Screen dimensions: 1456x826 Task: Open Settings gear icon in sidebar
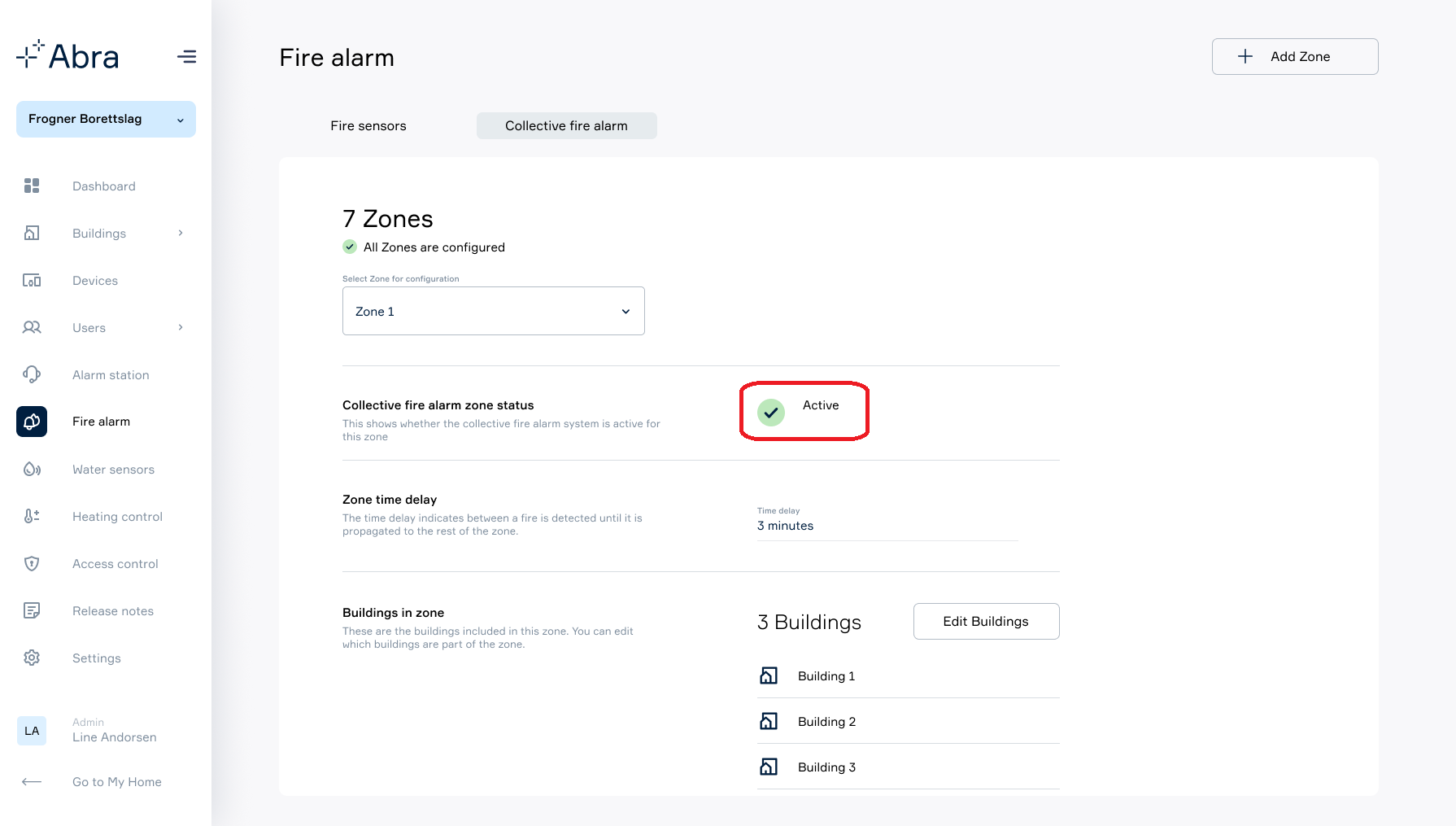coord(32,658)
